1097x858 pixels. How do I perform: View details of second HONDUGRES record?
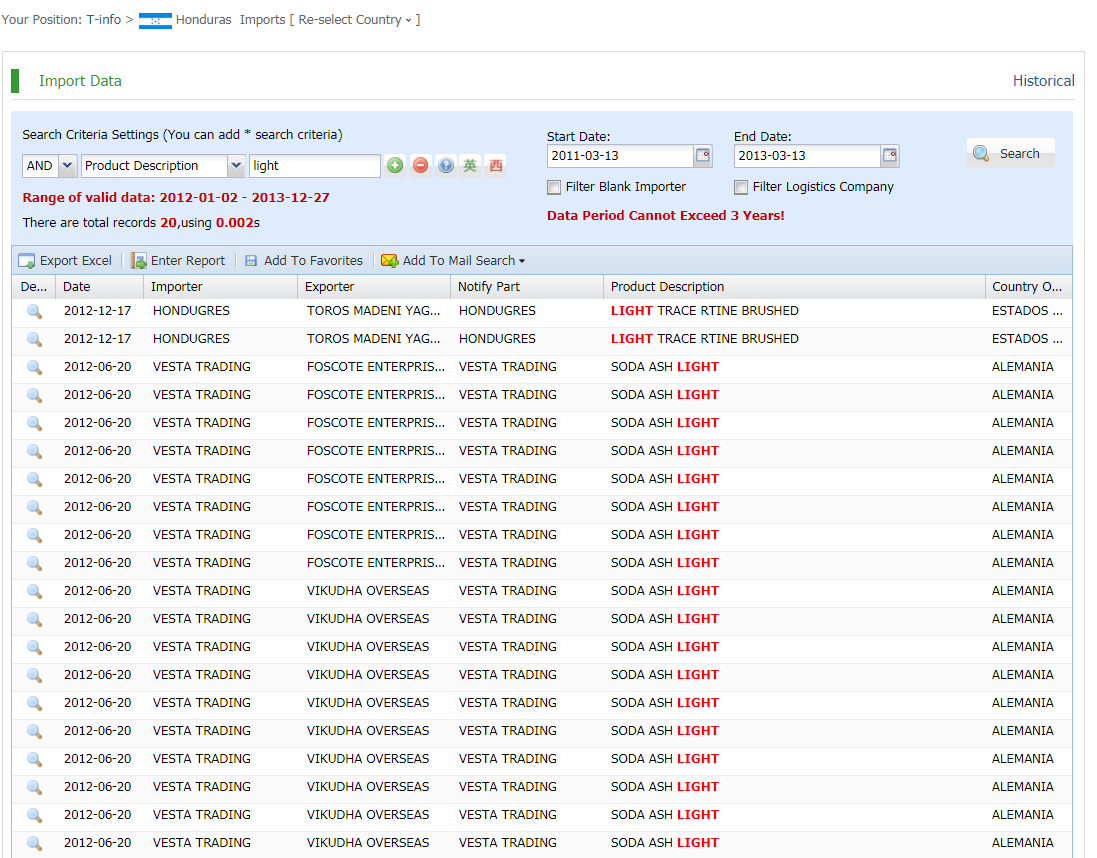point(34,339)
